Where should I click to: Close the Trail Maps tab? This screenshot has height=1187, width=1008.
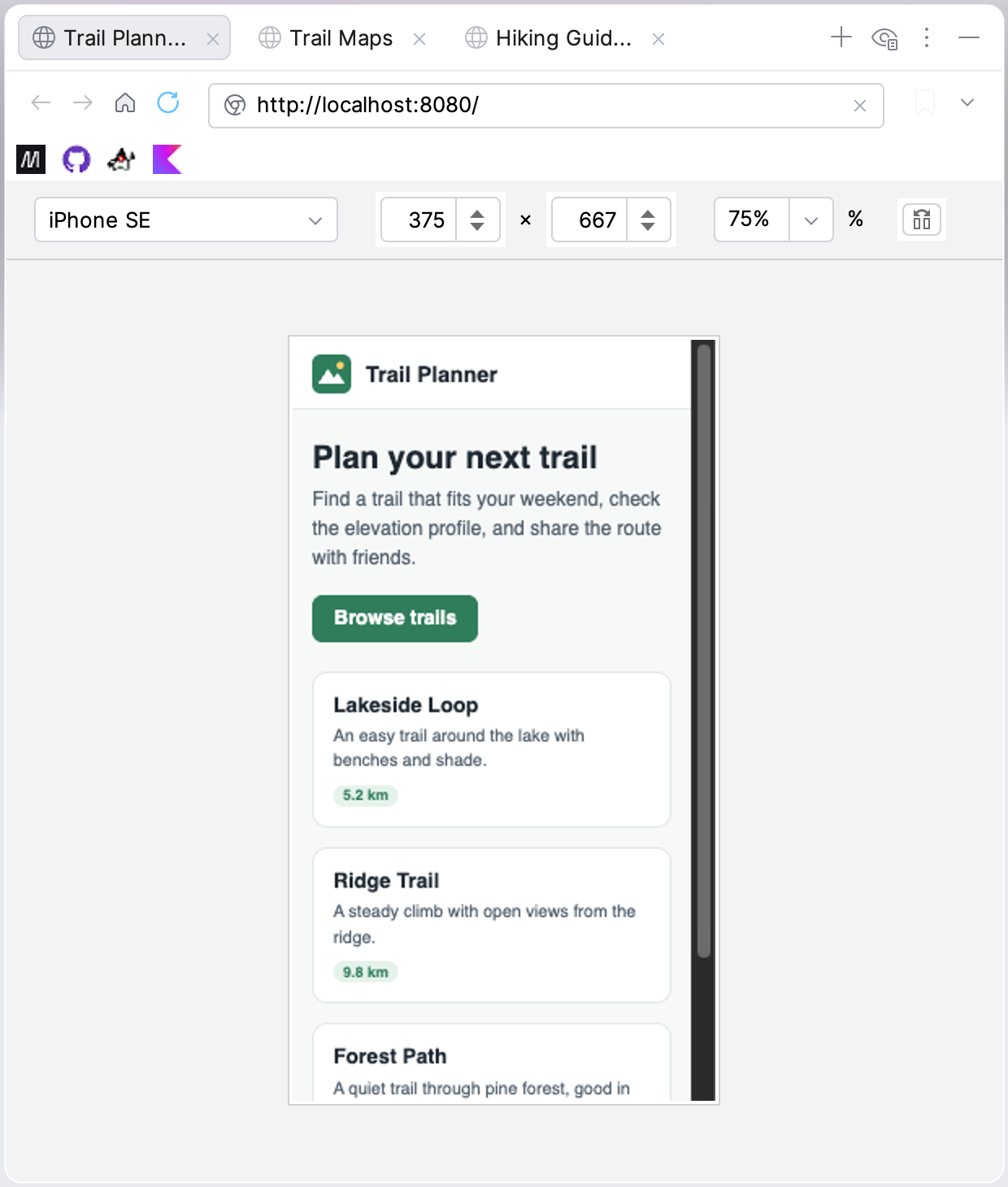(x=419, y=39)
